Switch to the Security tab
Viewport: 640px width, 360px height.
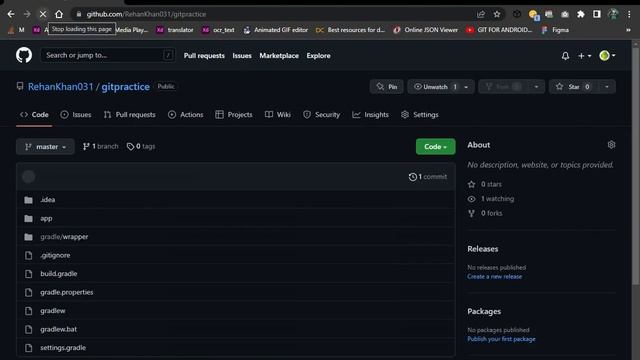coord(322,115)
